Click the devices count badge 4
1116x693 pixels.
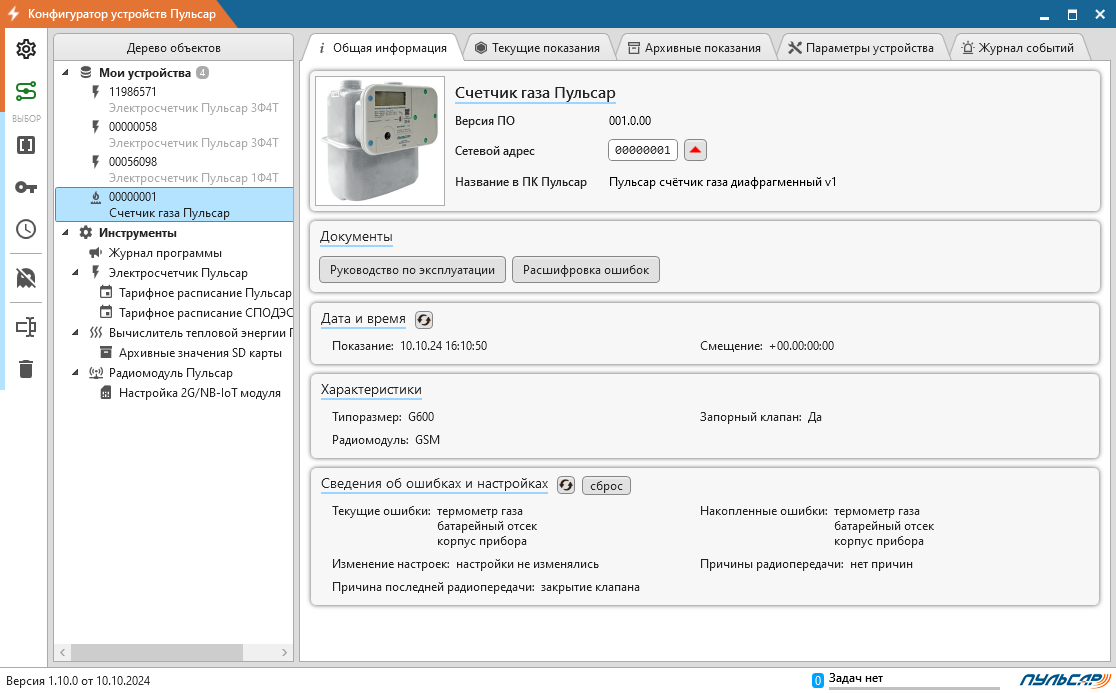point(203,73)
